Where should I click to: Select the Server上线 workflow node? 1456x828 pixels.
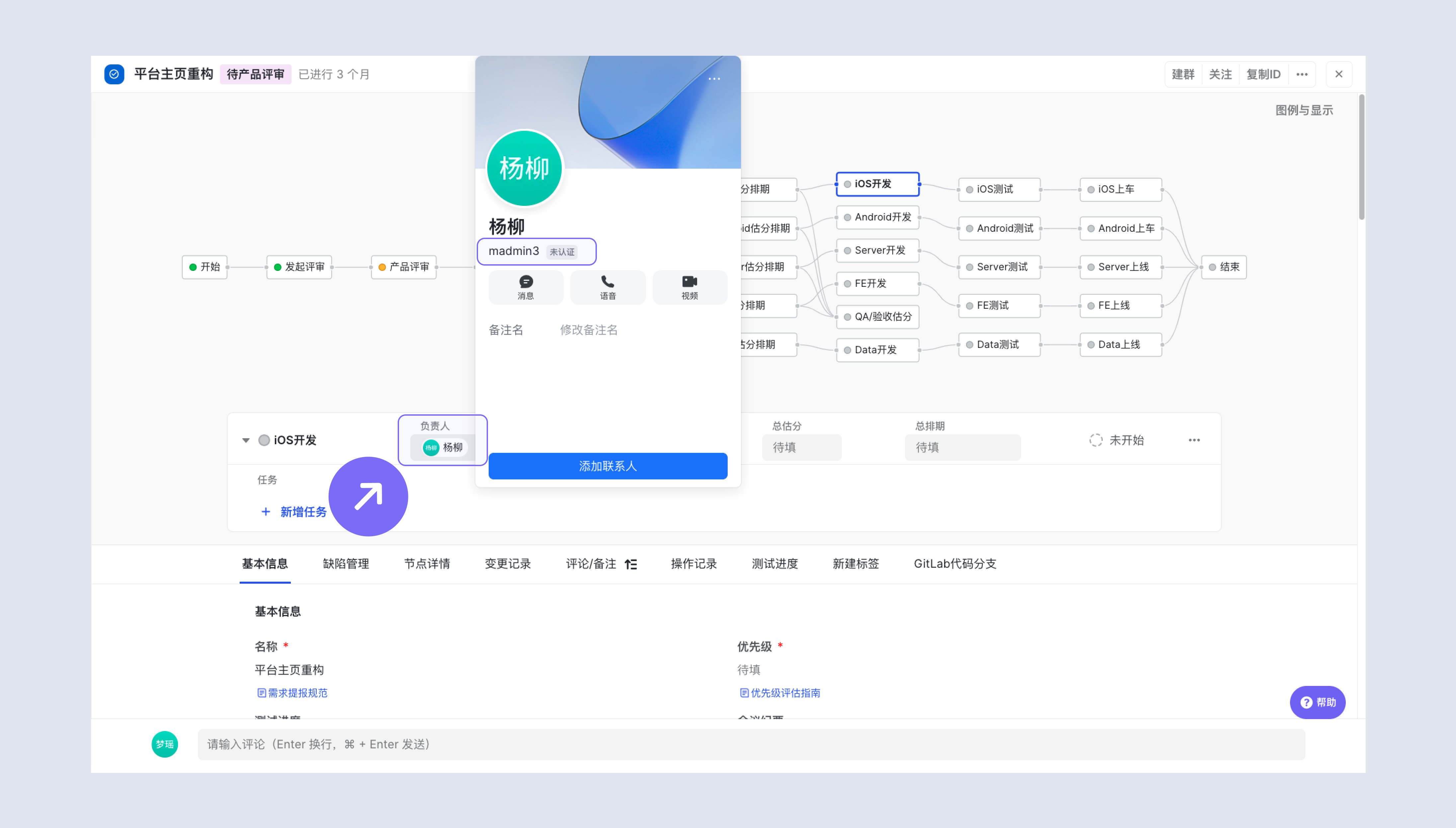pyautogui.click(x=1121, y=267)
